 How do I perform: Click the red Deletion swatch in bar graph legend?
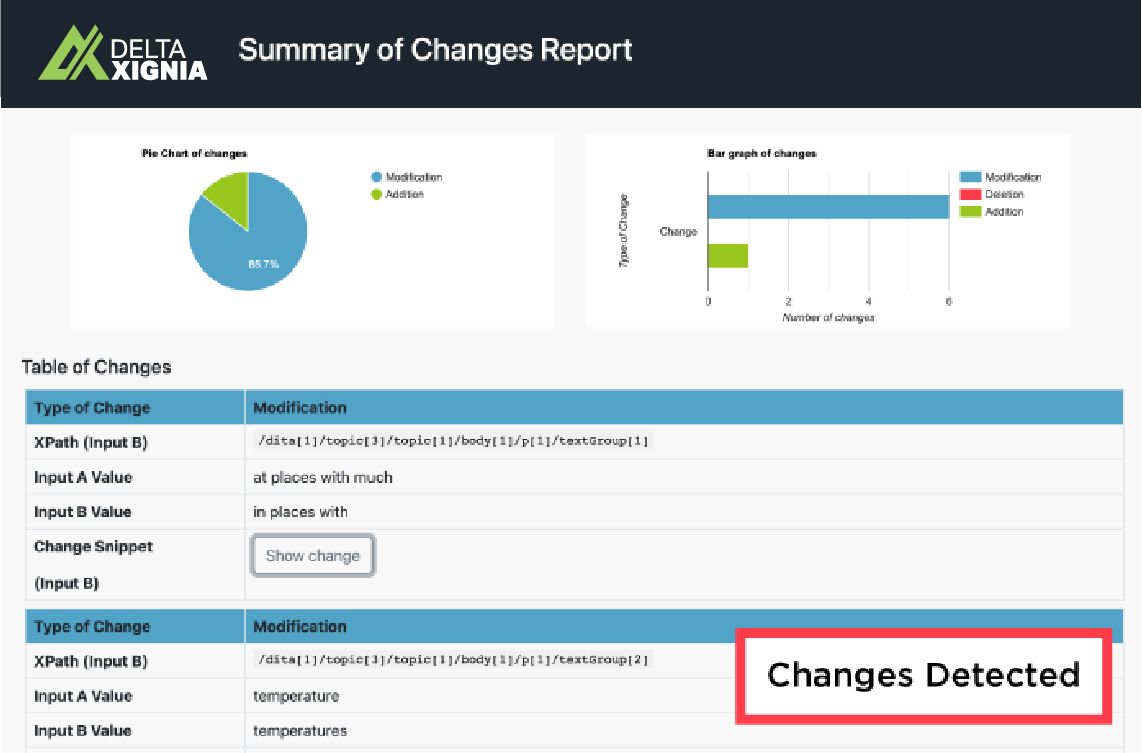(x=970, y=194)
